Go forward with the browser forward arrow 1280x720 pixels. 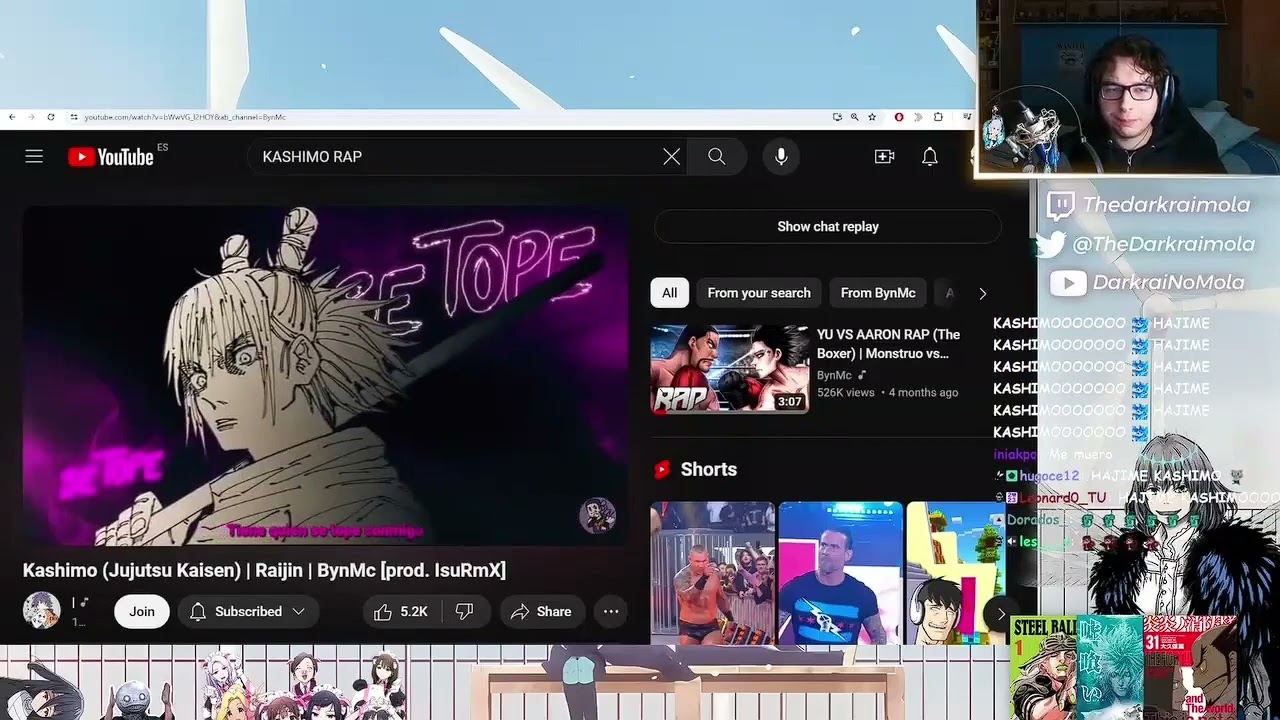31,117
